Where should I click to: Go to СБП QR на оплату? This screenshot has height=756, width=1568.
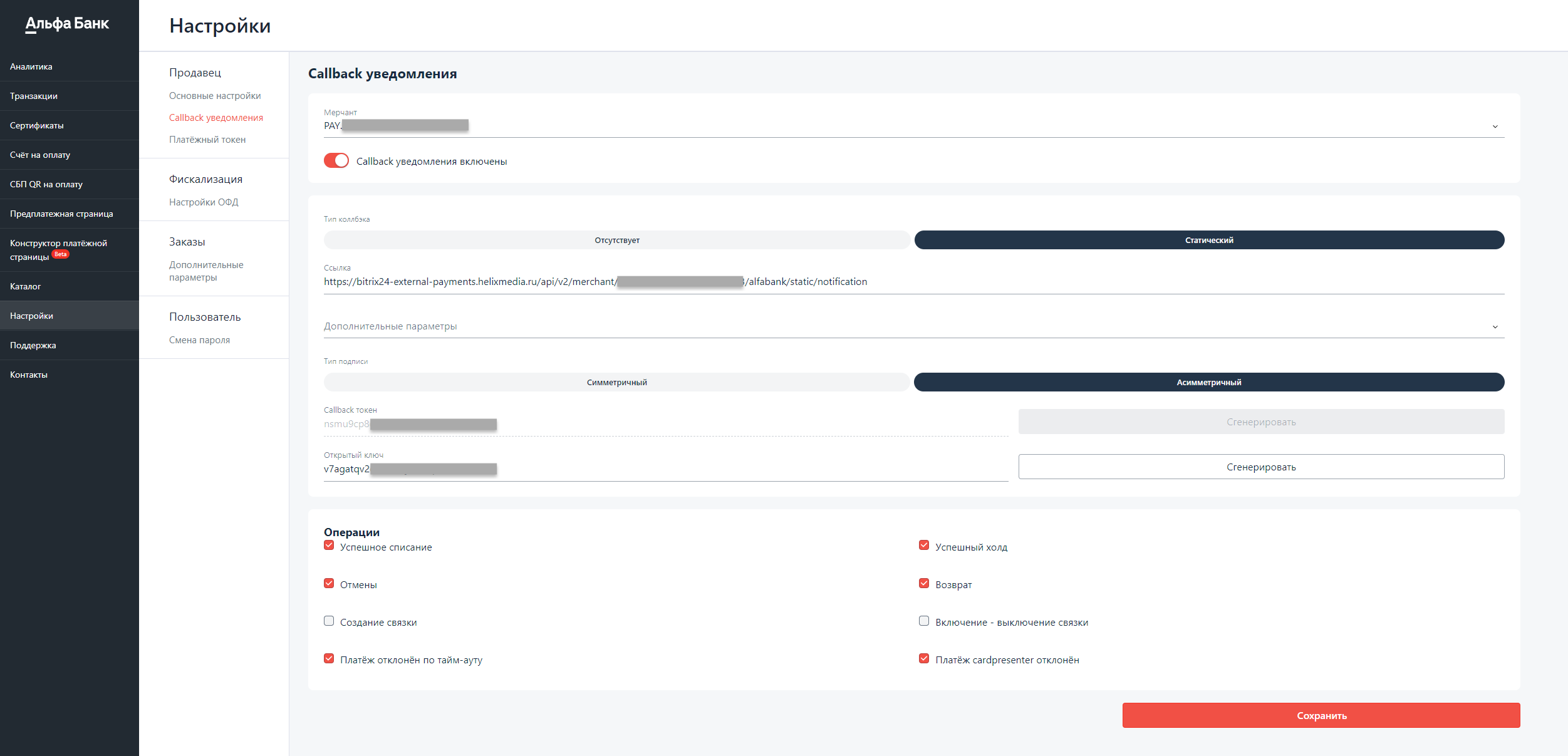(x=46, y=184)
